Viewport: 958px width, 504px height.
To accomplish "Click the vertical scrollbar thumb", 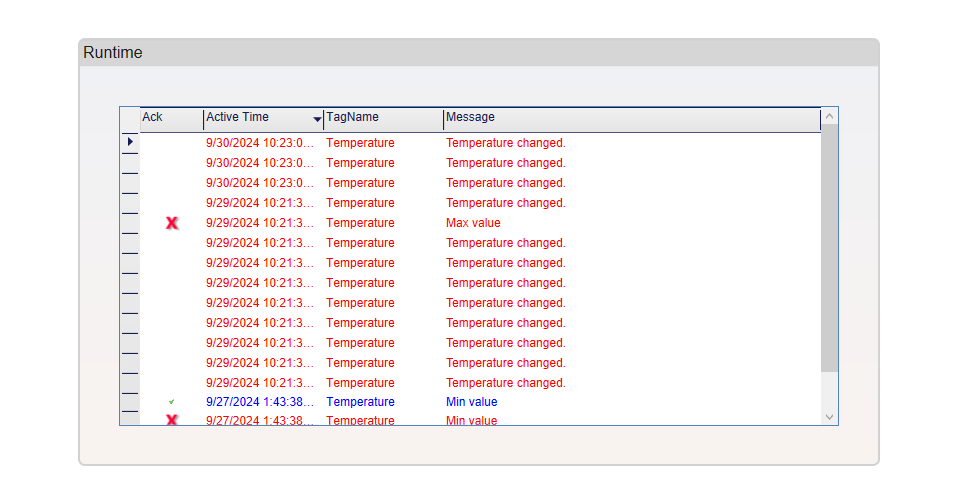I will (x=829, y=250).
